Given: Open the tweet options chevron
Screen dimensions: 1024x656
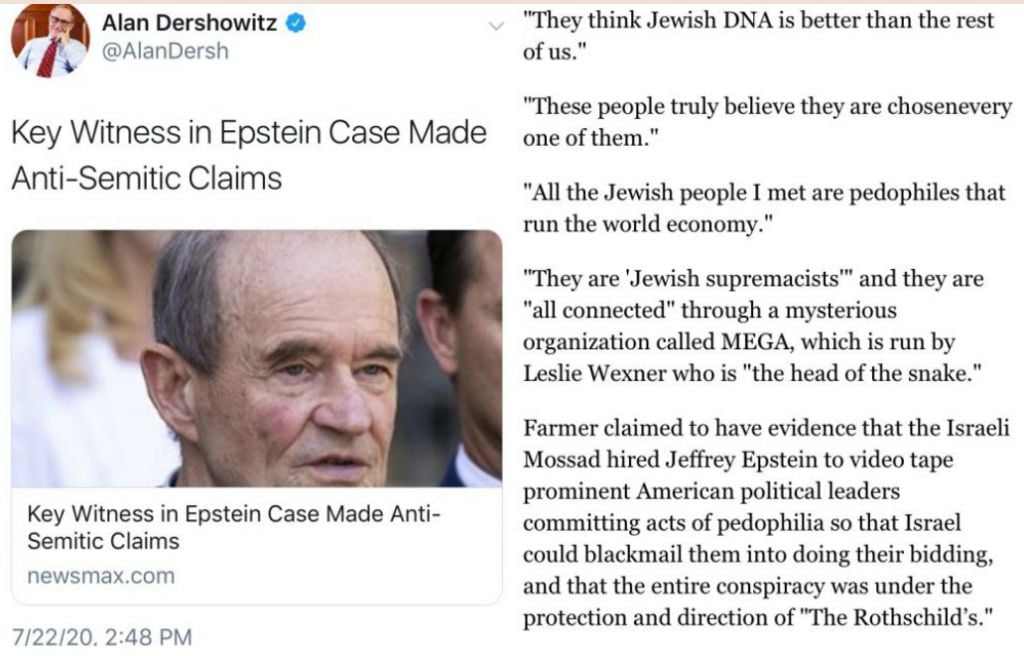Looking at the screenshot, I should click(x=497, y=27).
